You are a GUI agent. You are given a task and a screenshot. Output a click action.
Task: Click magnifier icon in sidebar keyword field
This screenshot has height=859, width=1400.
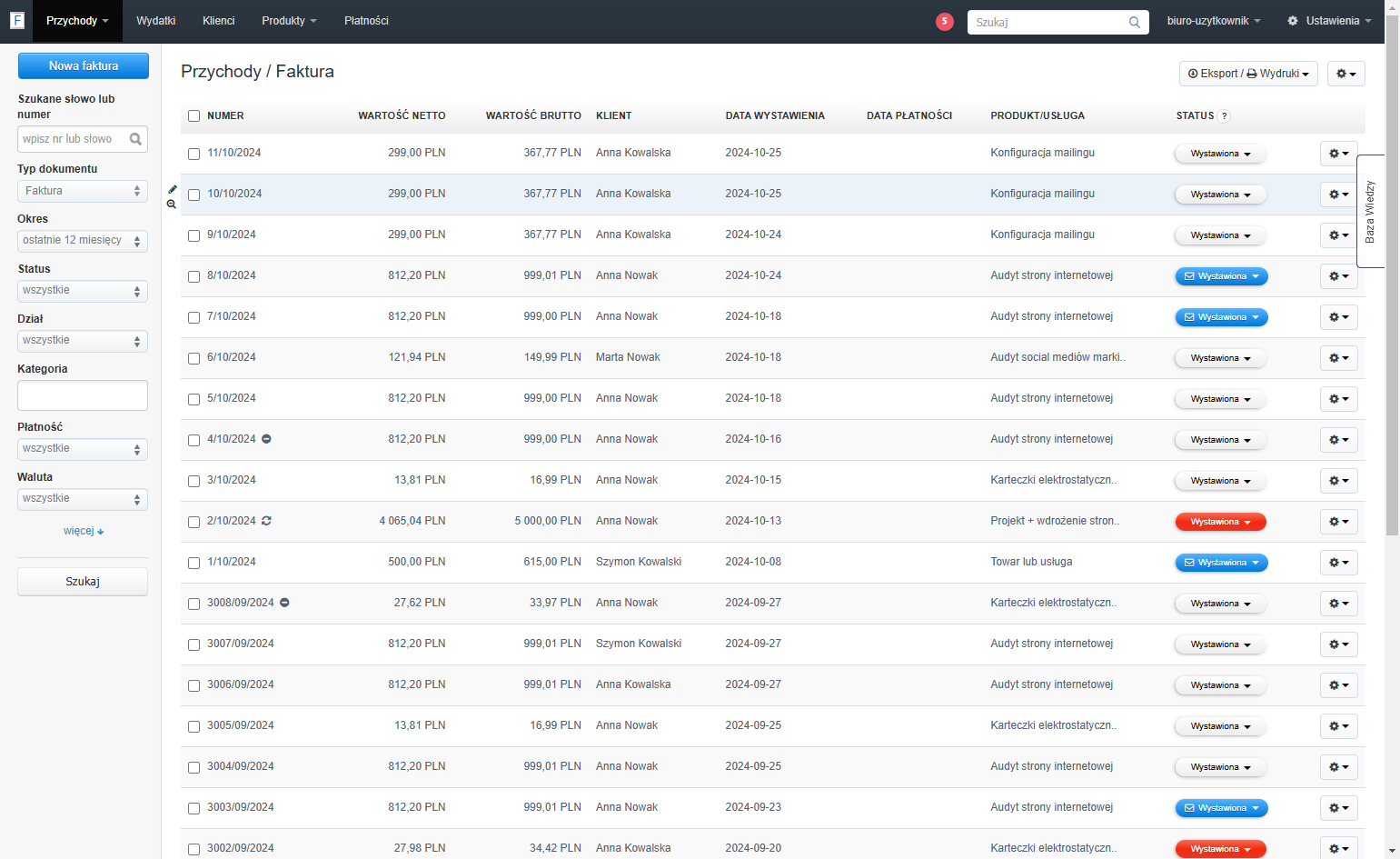135,139
